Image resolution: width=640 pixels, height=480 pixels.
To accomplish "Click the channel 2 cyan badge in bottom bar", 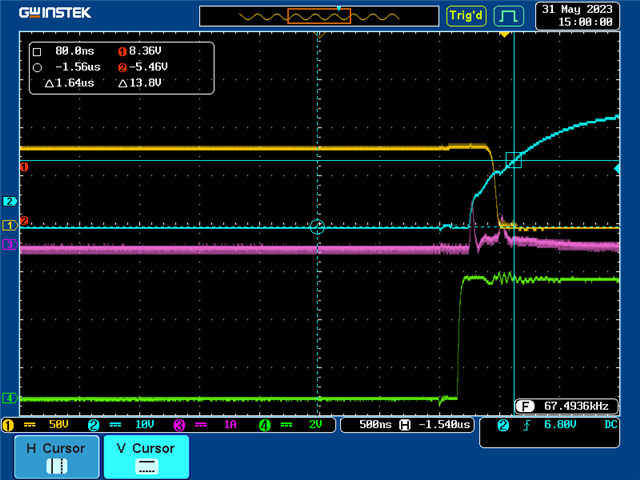I will pyautogui.click(x=93, y=425).
